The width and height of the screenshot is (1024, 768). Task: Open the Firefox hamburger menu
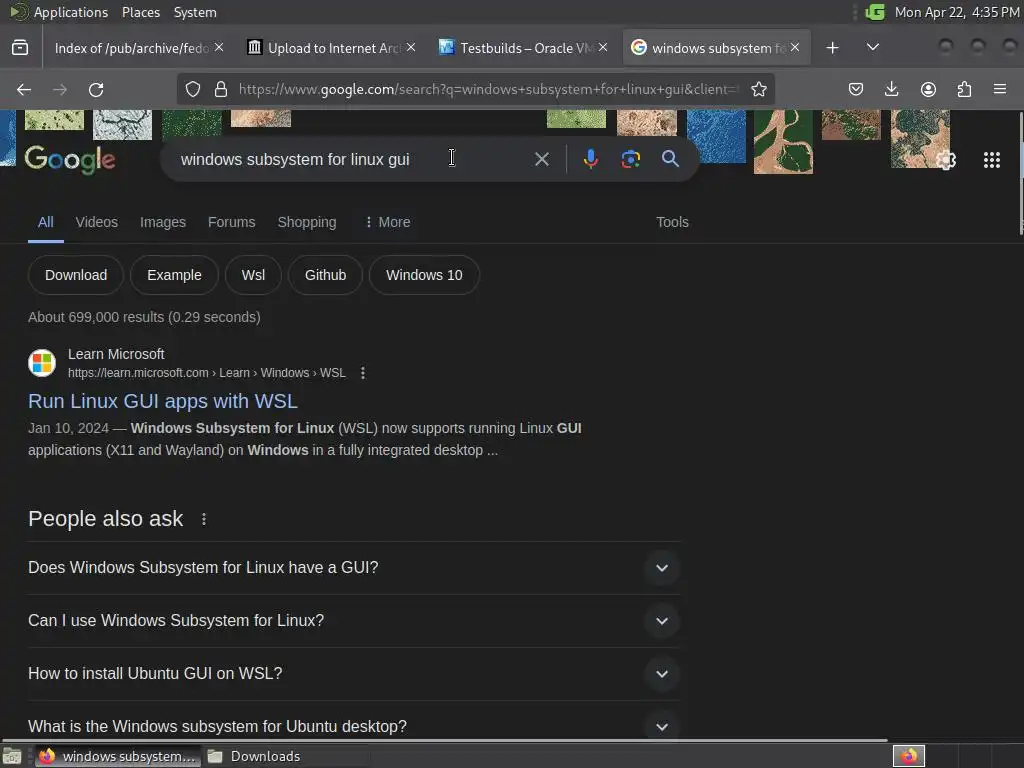[x=1000, y=89]
